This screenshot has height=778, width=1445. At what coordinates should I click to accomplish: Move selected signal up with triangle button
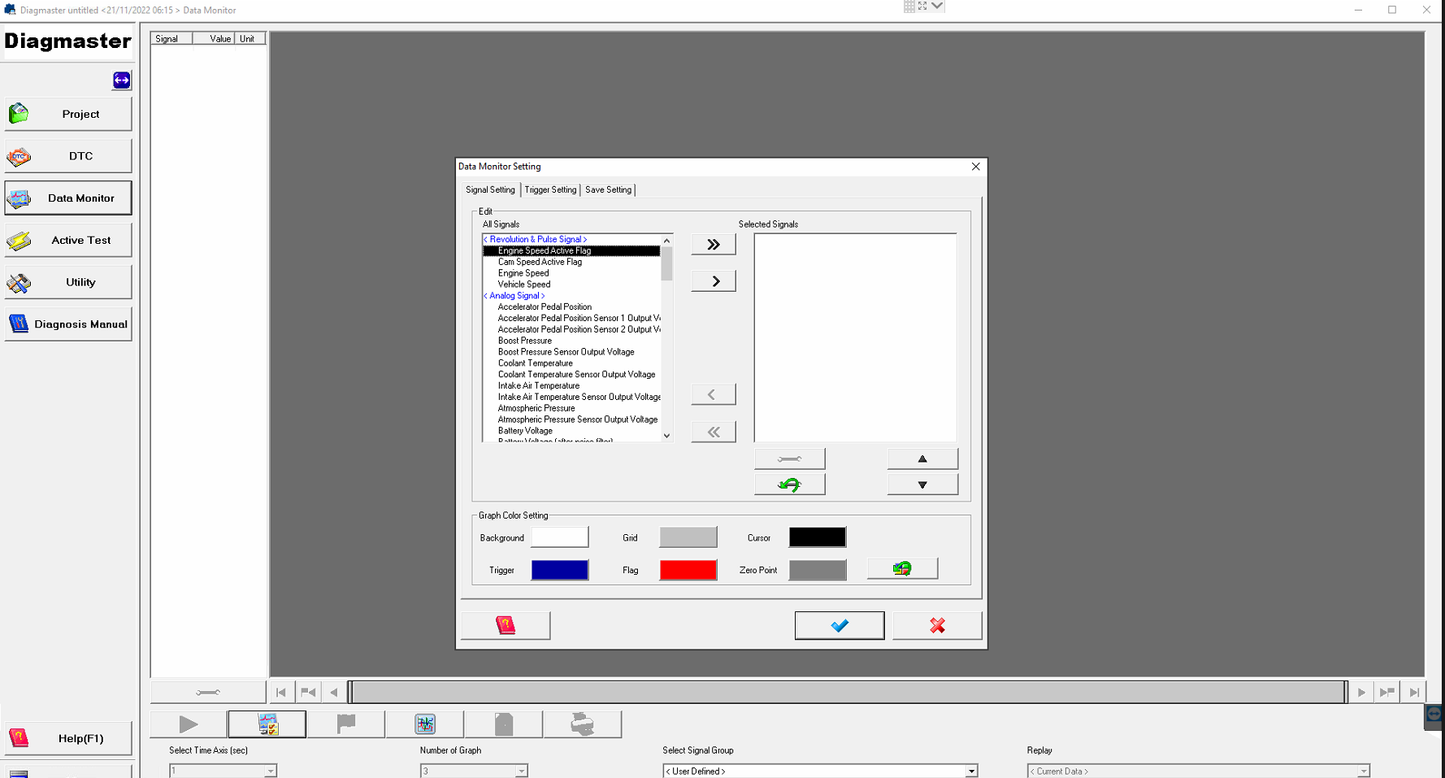pyautogui.click(x=922, y=458)
